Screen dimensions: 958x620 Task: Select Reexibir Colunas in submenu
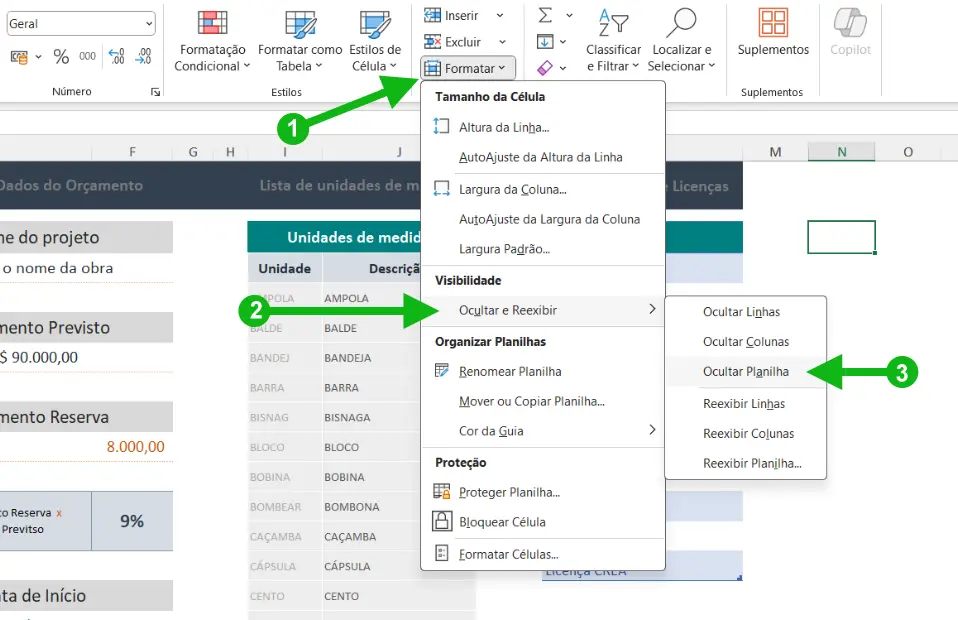click(x=745, y=434)
